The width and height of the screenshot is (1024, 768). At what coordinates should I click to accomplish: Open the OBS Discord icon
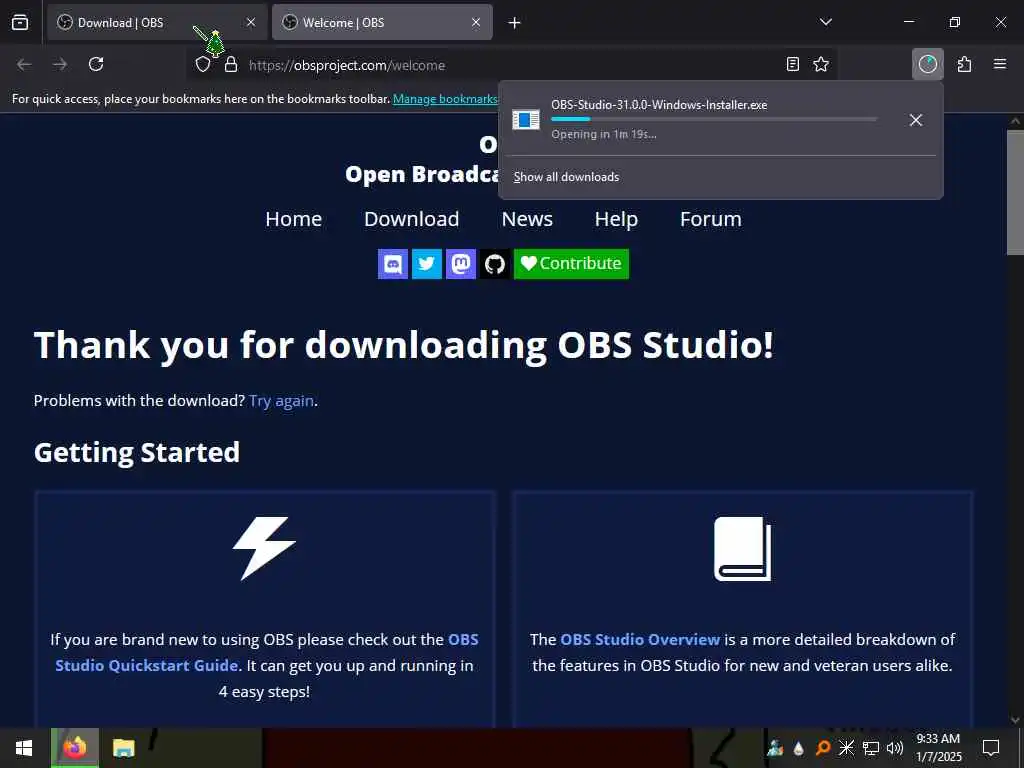(392, 264)
